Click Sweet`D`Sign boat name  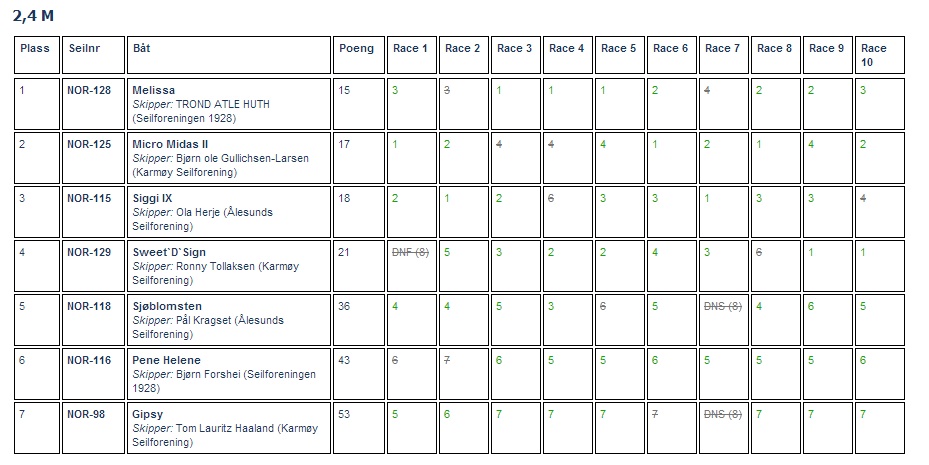(x=169, y=252)
